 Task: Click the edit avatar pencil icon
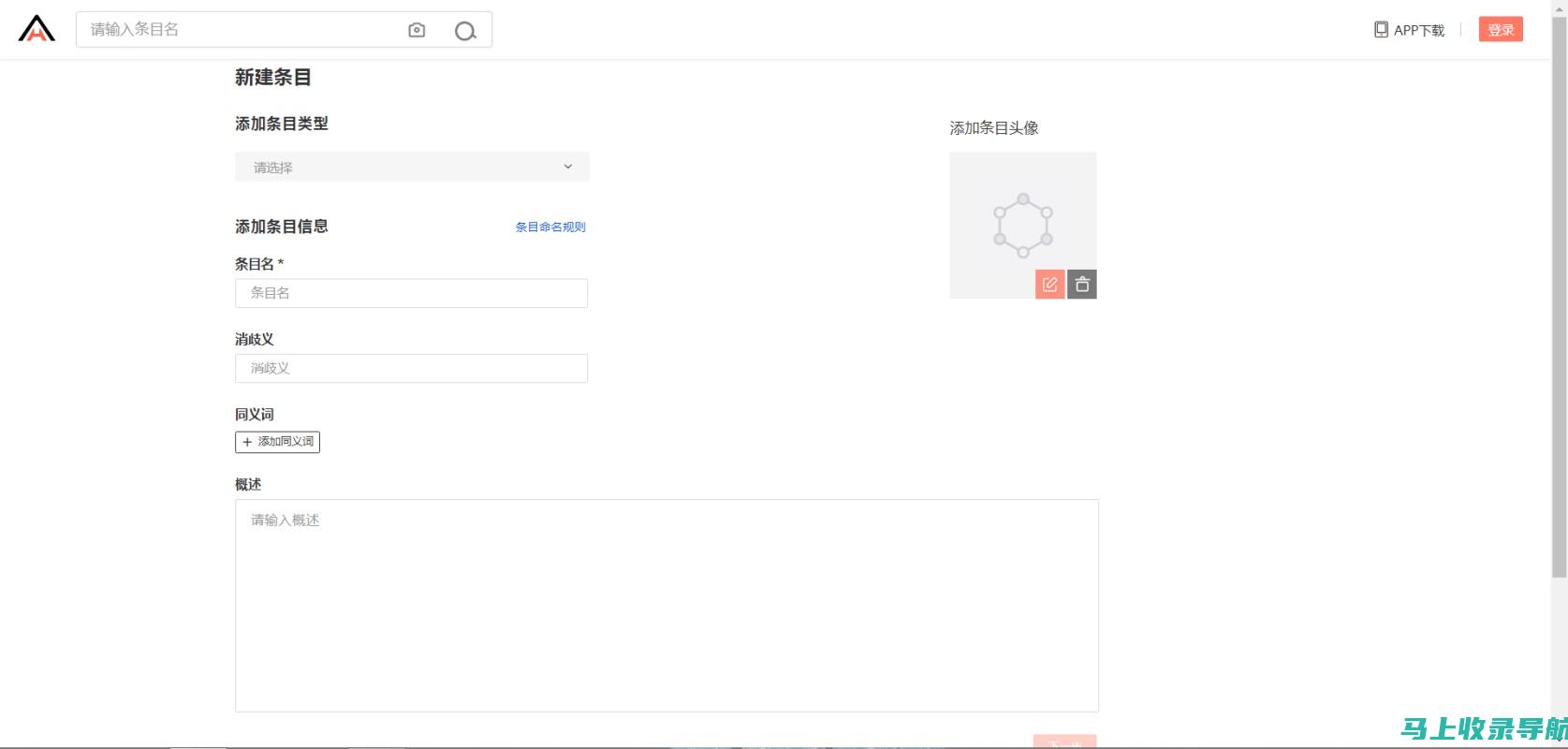tap(1050, 285)
